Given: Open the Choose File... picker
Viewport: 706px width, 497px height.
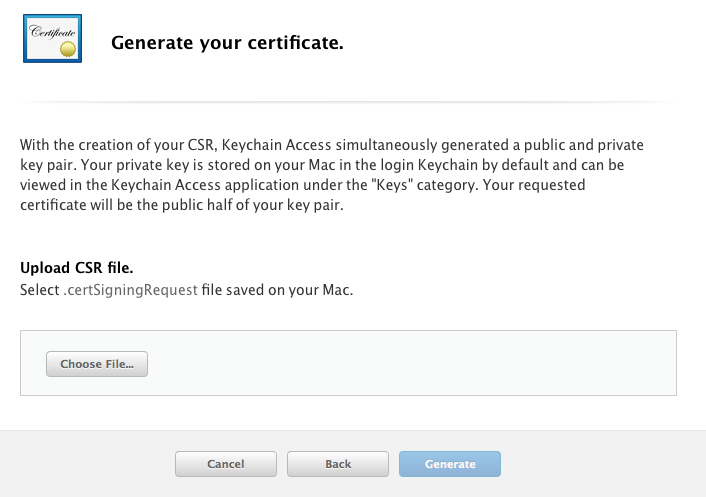Looking at the screenshot, I should point(97,364).
